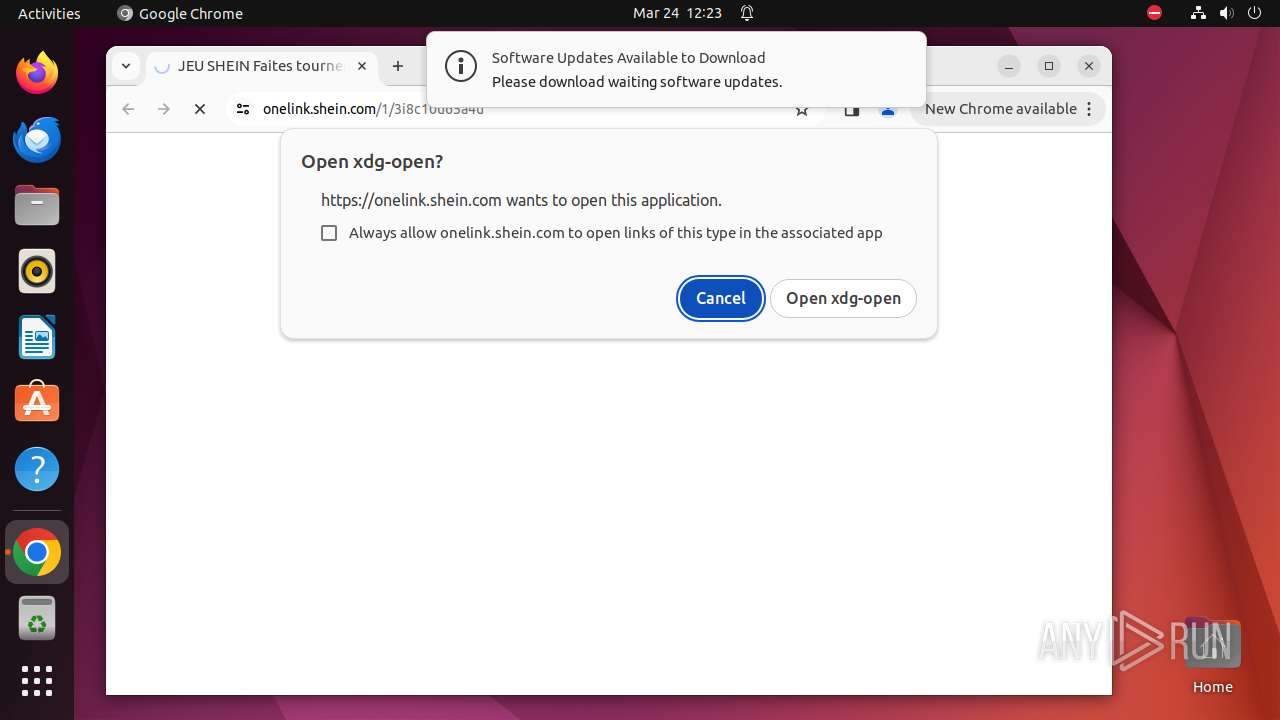Open Chrome three-dot menu
This screenshot has width=1280, height=720.
click(x=1089, y=109)
